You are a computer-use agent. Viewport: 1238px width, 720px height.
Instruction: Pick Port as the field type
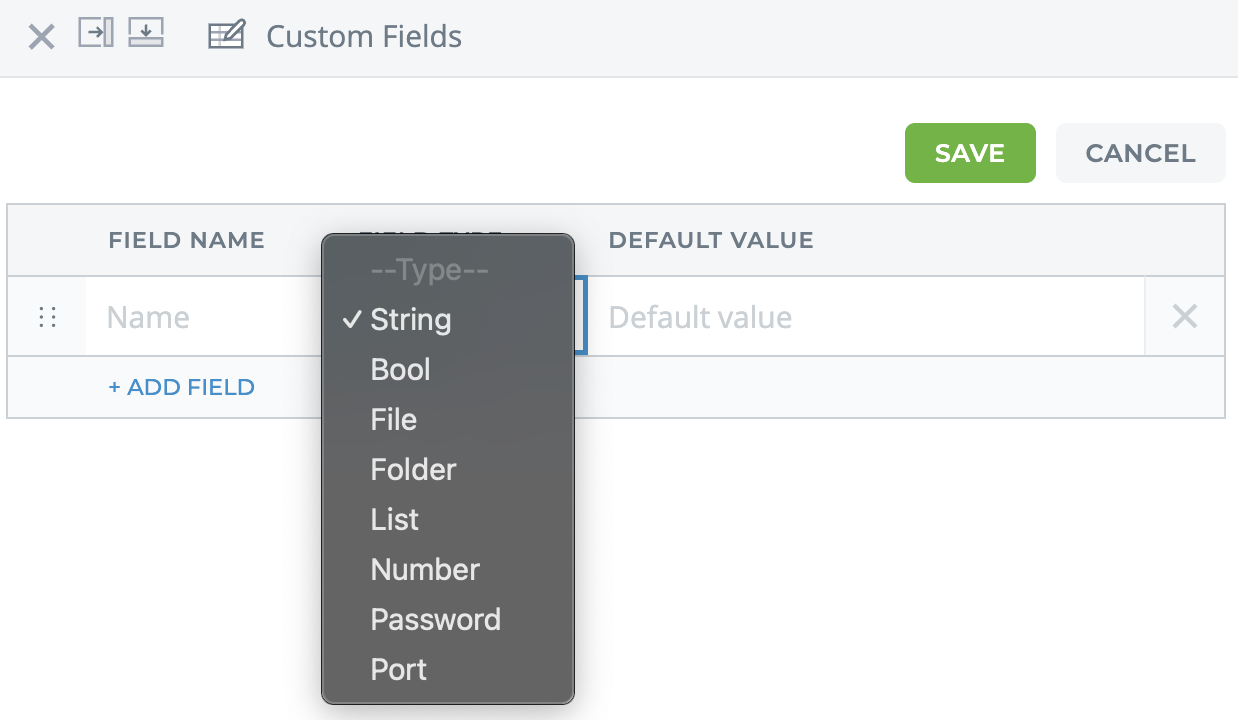397,669
